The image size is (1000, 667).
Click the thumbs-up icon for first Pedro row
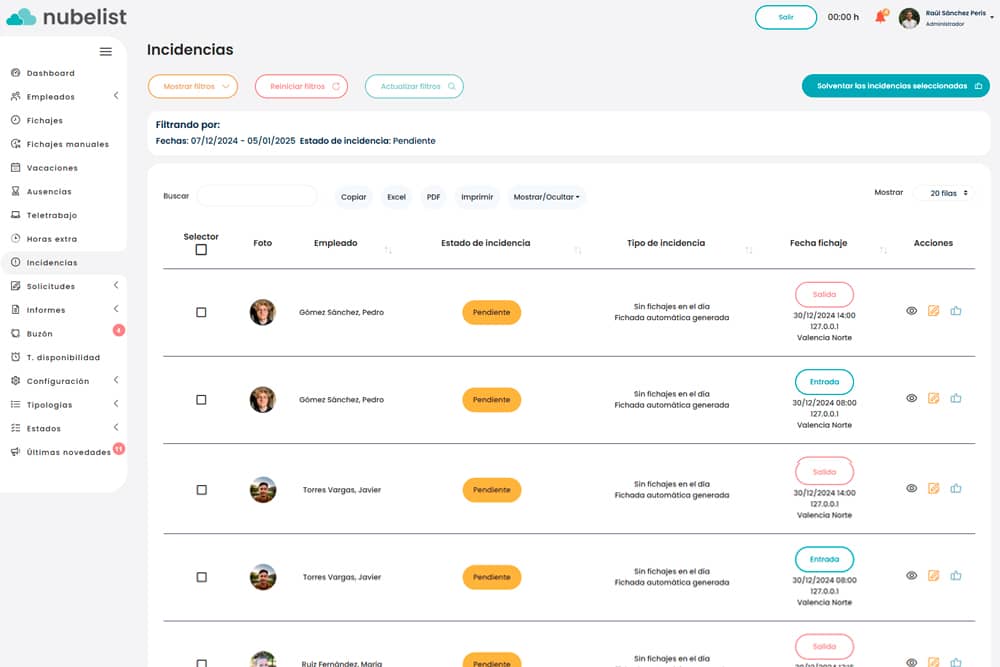point(956,311)
